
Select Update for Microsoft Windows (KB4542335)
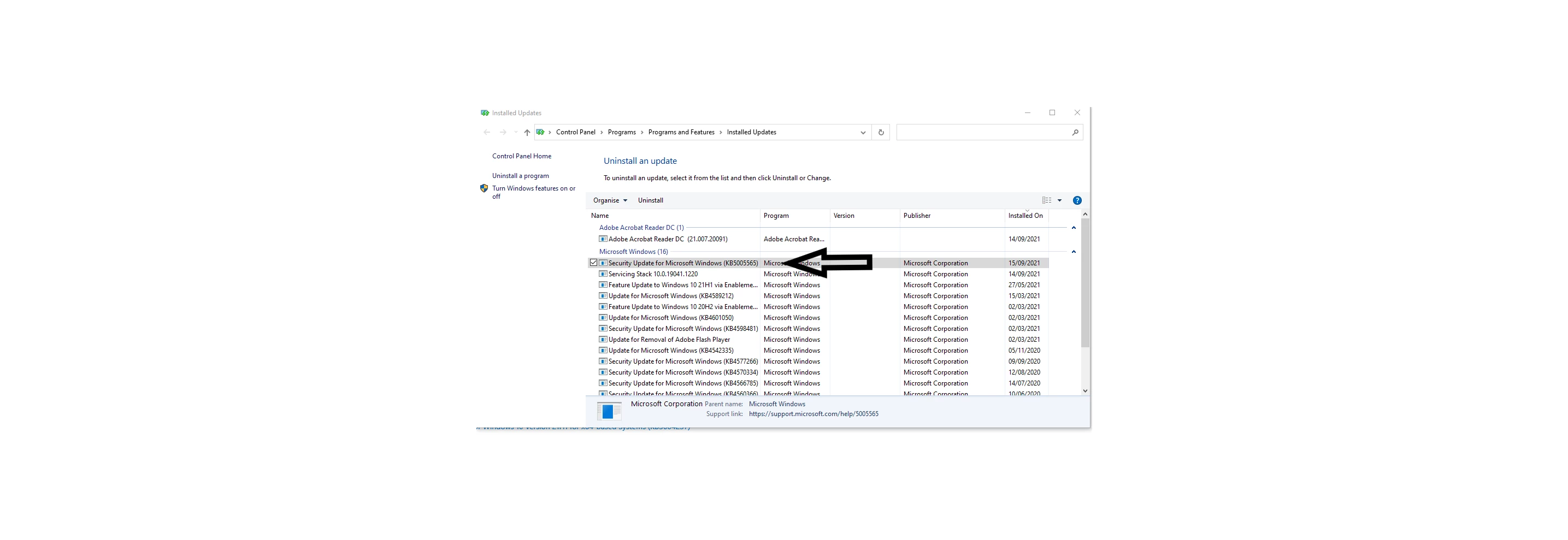pyautogui.click(x=818, y=351)
